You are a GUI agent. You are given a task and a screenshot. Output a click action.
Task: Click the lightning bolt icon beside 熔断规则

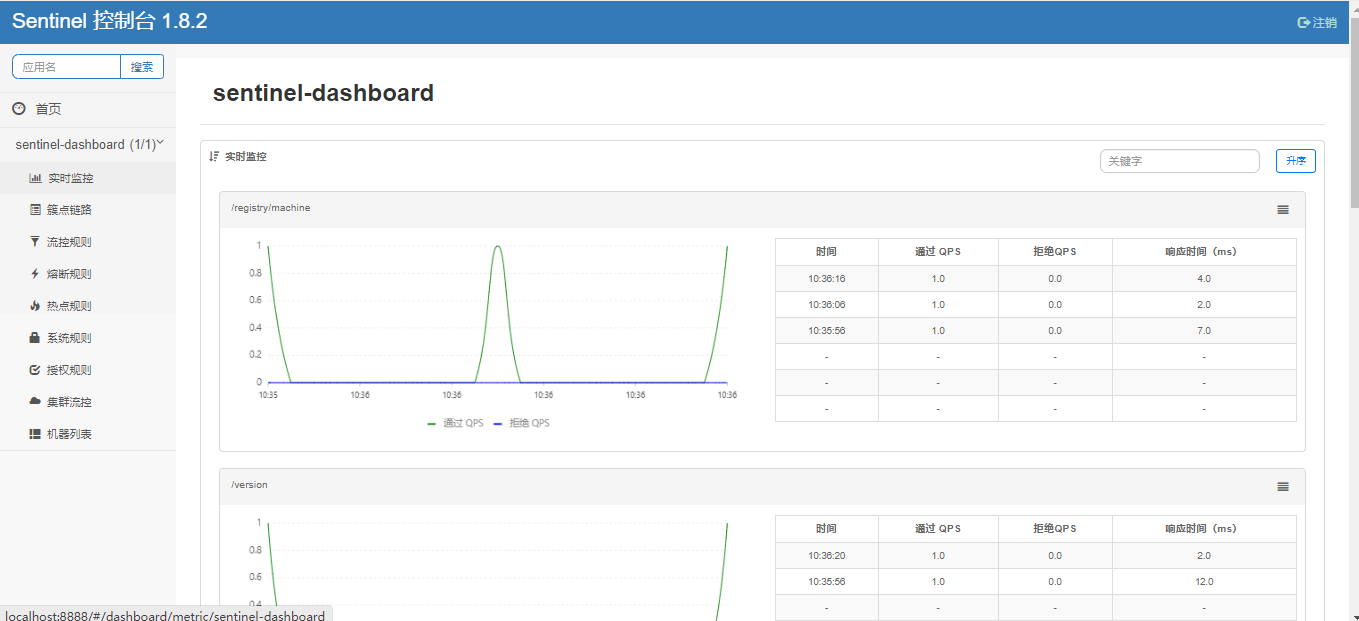click(36, 274)
